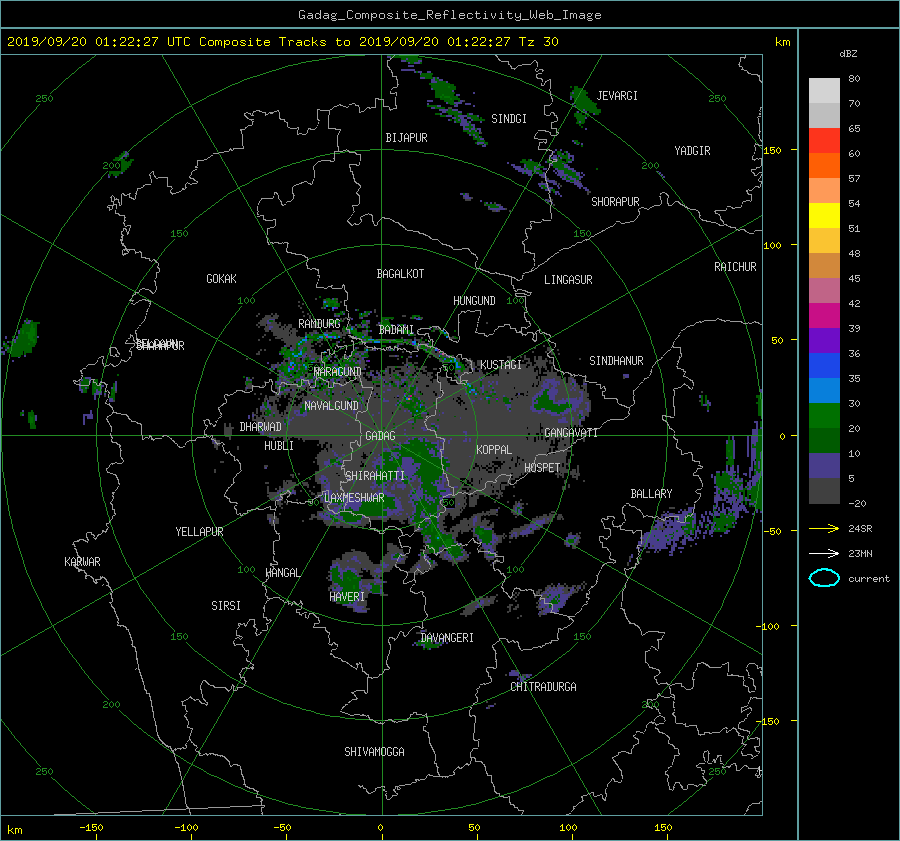
Task: Click the DAVANGERI city label
Action: pyautogui.click(x=447, y=638)
